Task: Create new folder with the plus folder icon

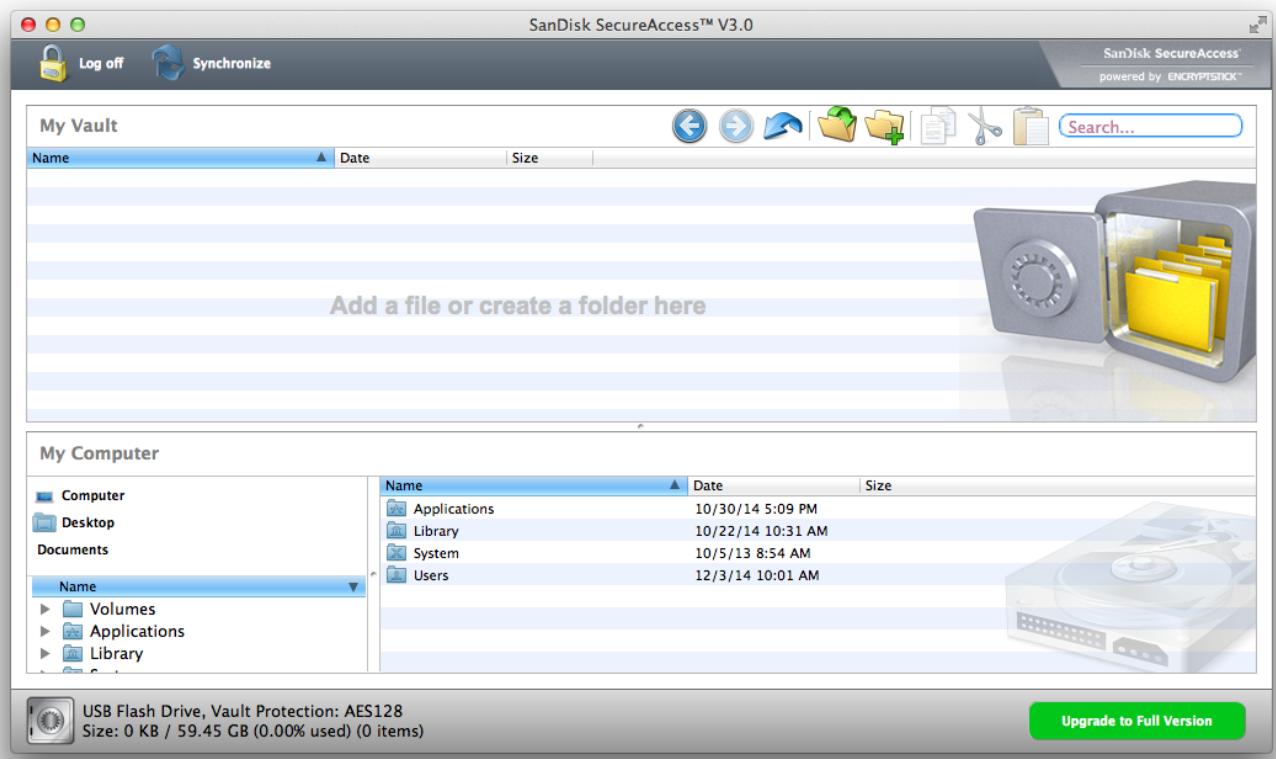Action: [885, 127]
